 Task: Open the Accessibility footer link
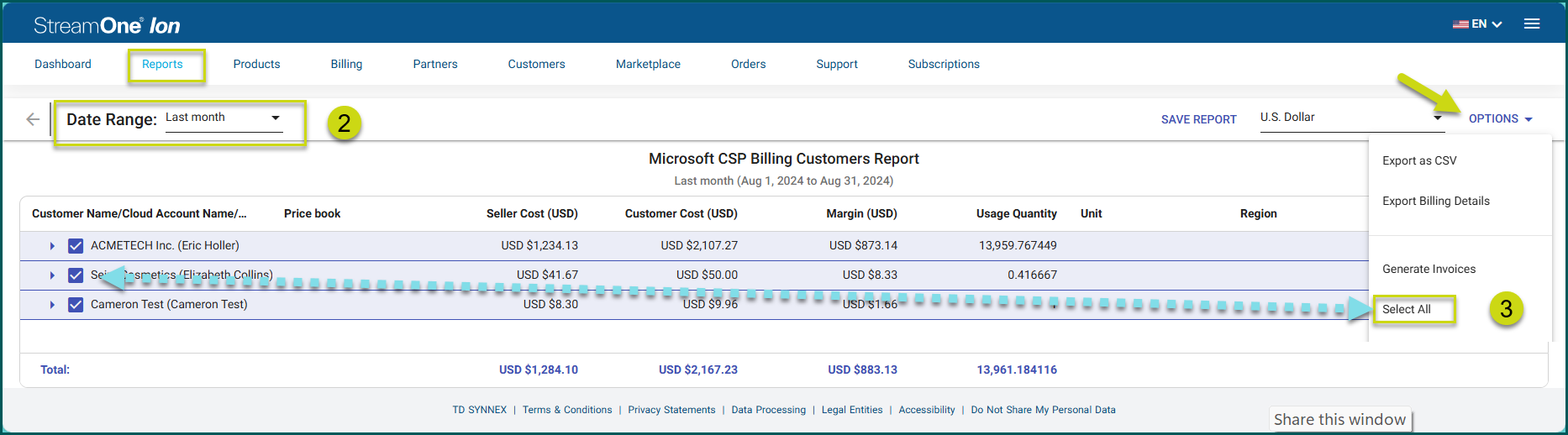(927, 410)
